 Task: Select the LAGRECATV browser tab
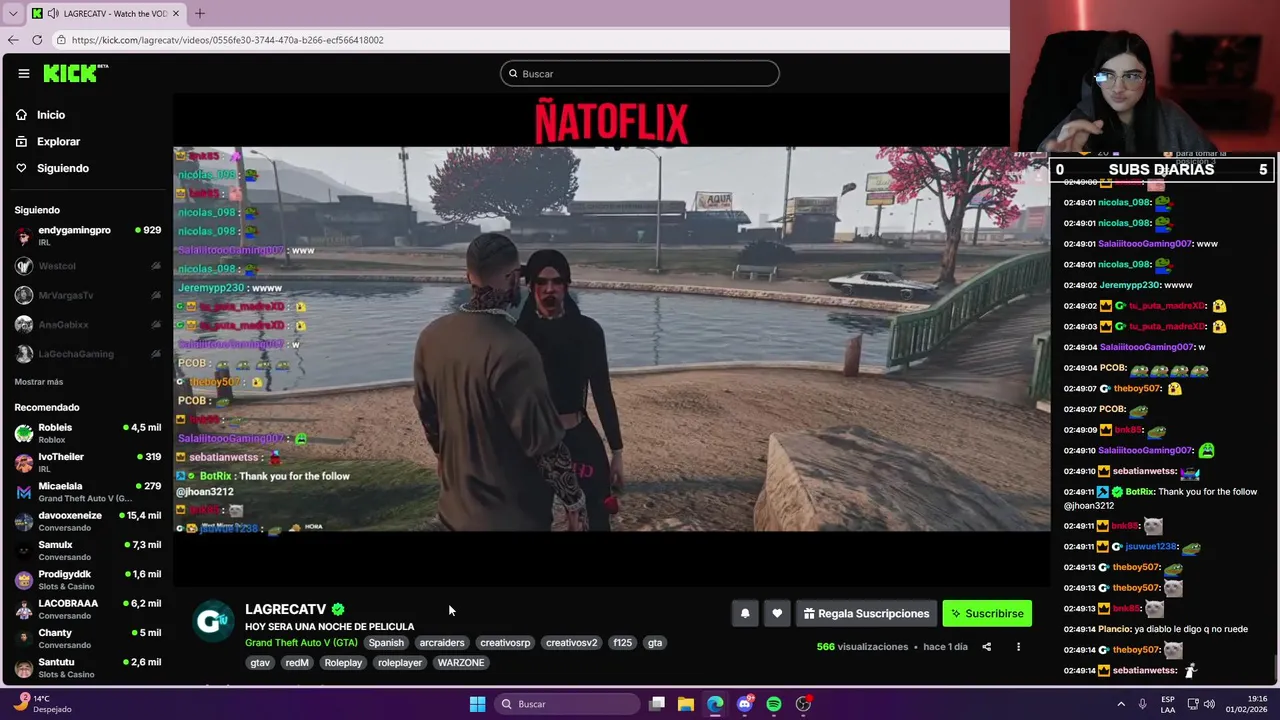pyautogui.click(x=106, y=14)
